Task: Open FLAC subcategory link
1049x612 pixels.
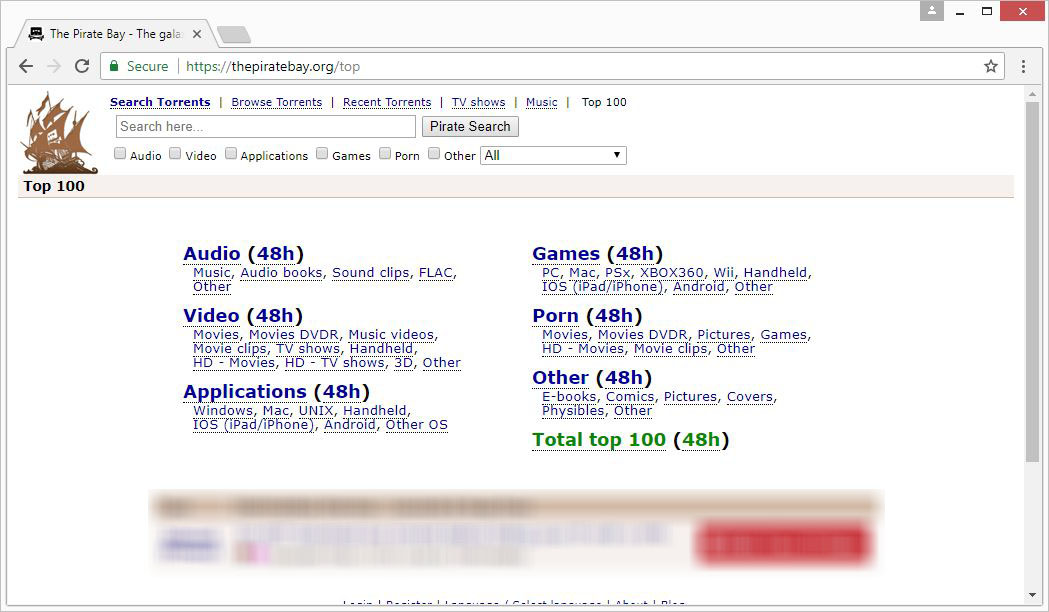Action: click(x=436, y=272)
